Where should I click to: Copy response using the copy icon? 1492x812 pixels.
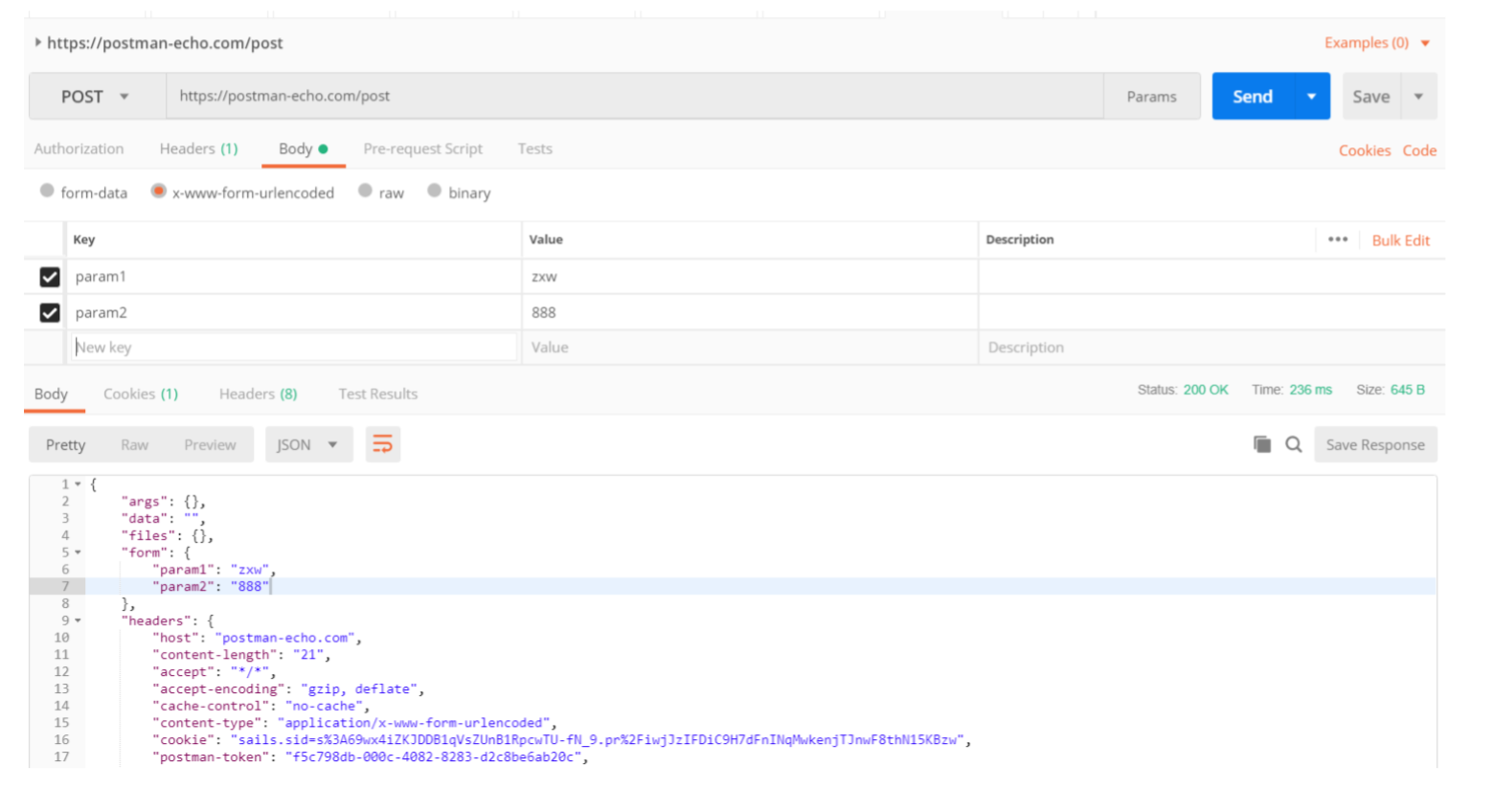click(x=1262, y=444)
